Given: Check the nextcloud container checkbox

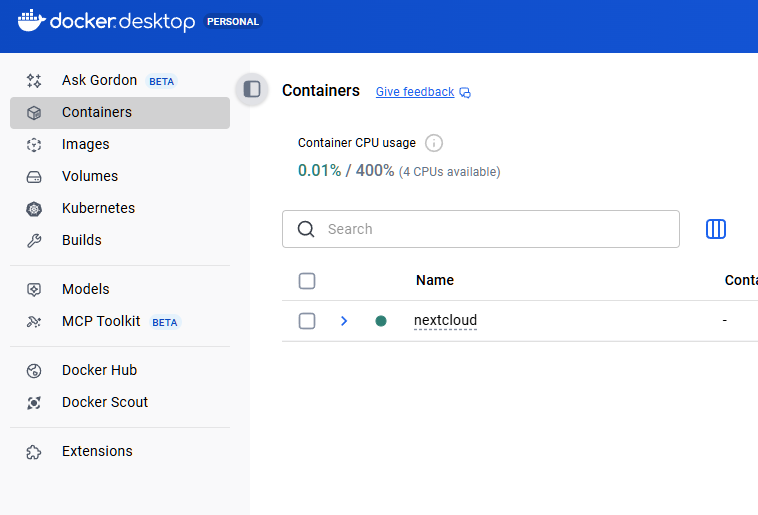Looking at the screenshot, I should click(307, 321).
